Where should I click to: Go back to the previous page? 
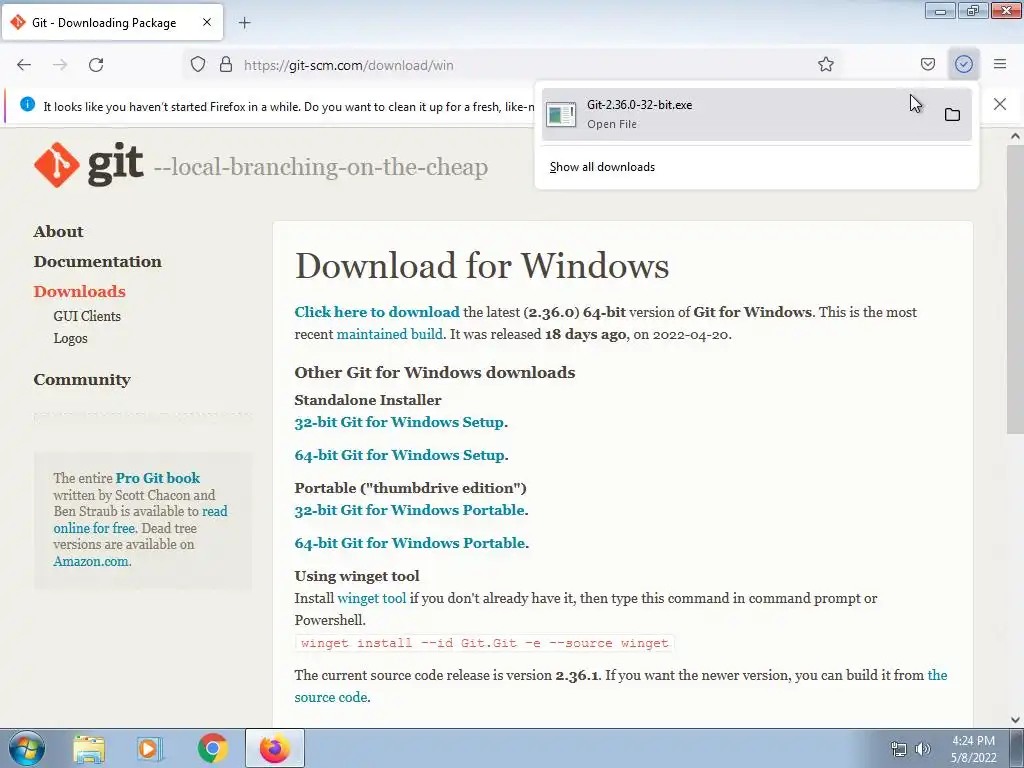coord(24,65)
